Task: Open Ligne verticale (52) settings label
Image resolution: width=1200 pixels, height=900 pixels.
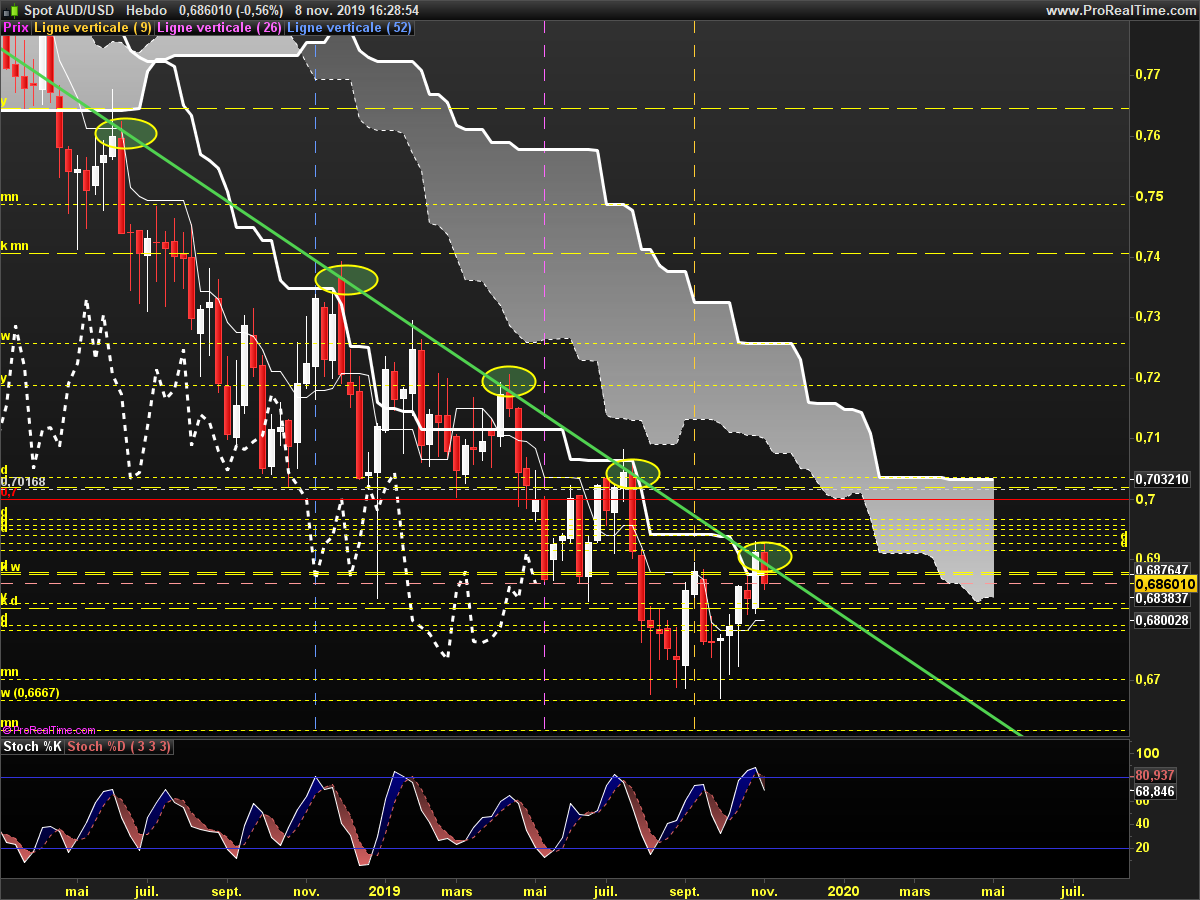Action: point(350,27)
